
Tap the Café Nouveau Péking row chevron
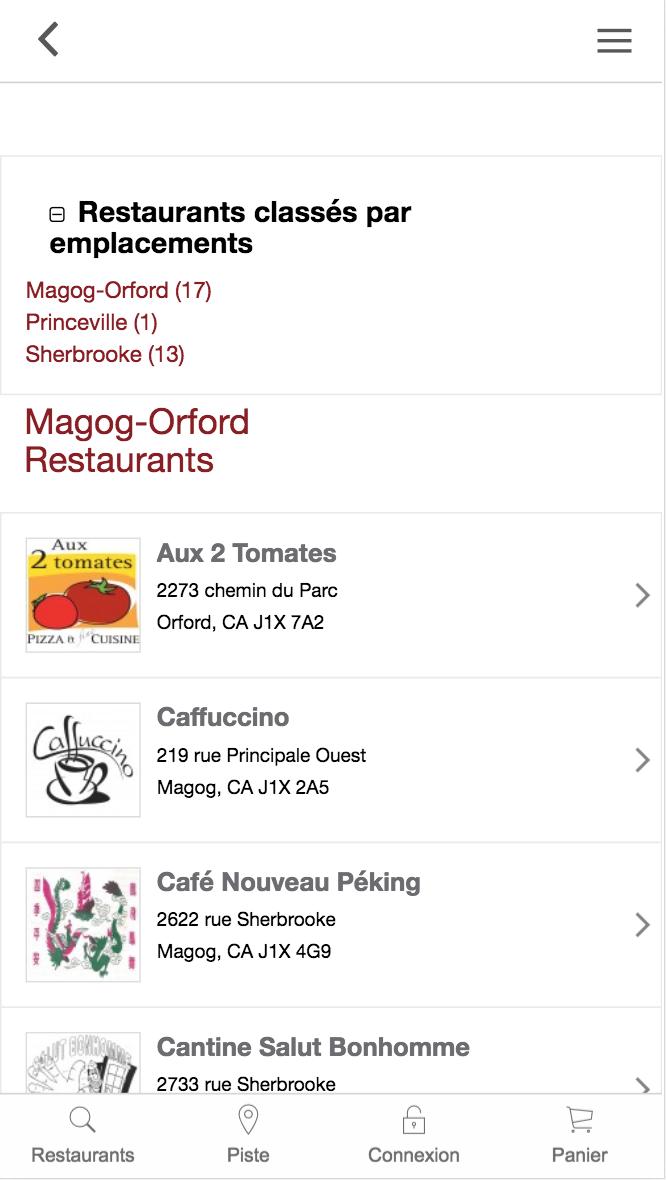(642, 925)
